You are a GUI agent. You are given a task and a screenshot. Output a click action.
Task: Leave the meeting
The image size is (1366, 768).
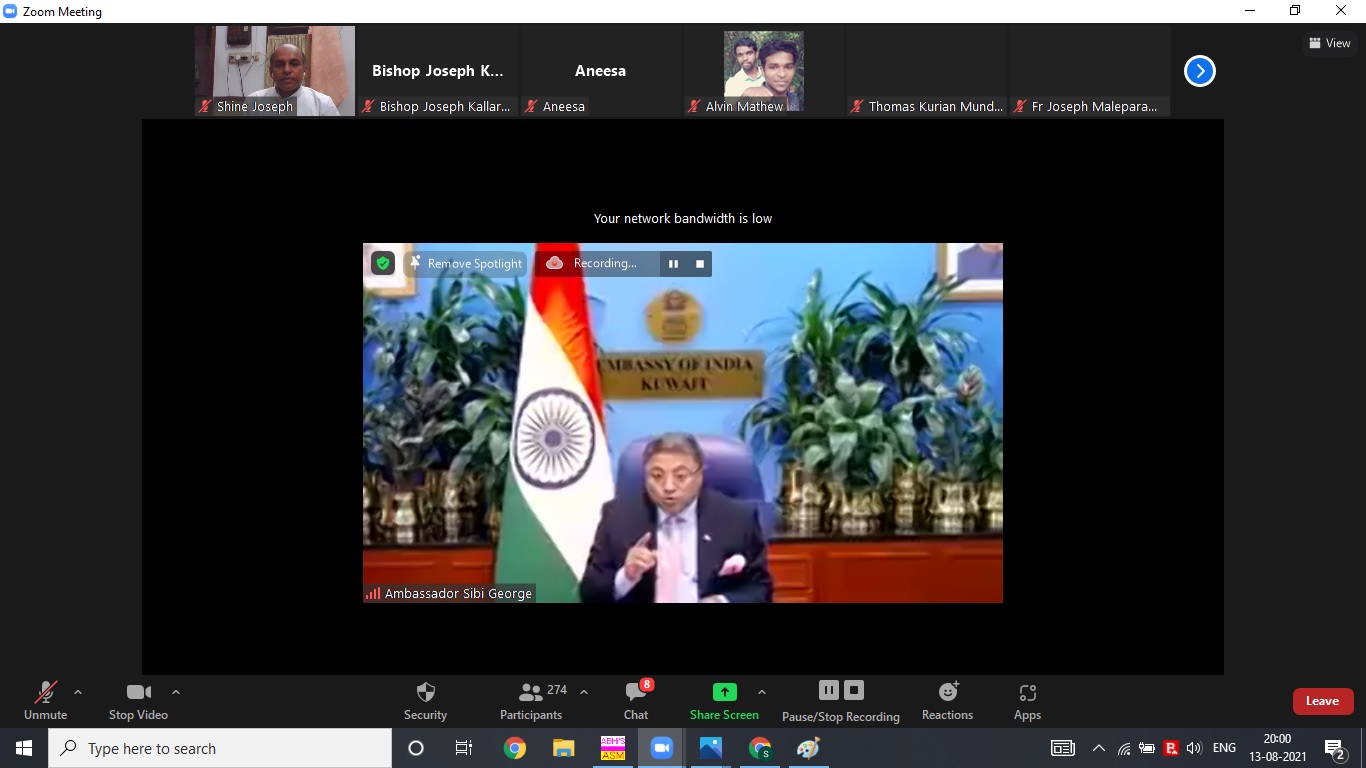click(1322, 701)
